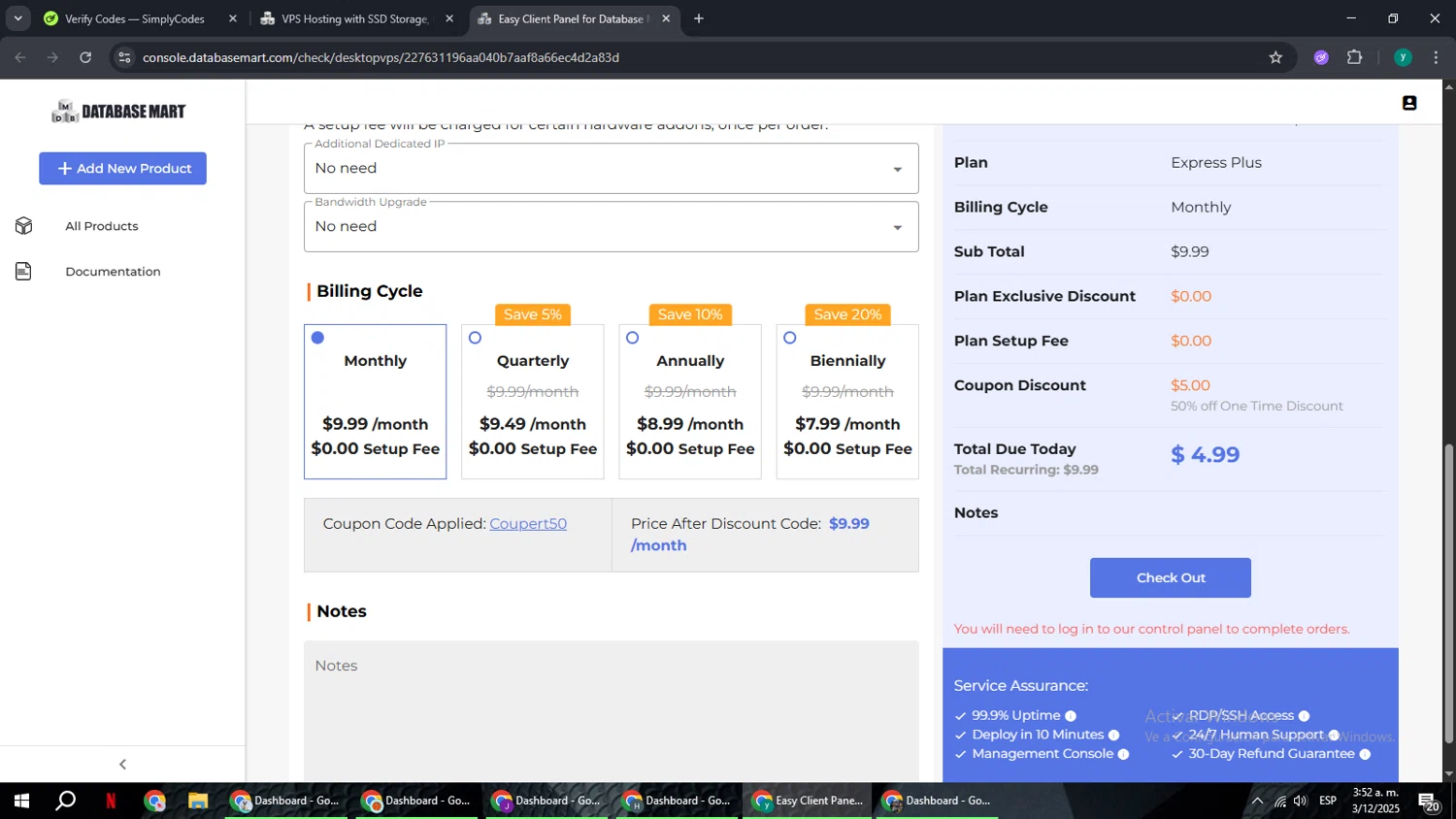Click the $ 4.99 Total Due Today amount
The height and width of the screenshot is (819, 1456).
[x=1205, y=455]
